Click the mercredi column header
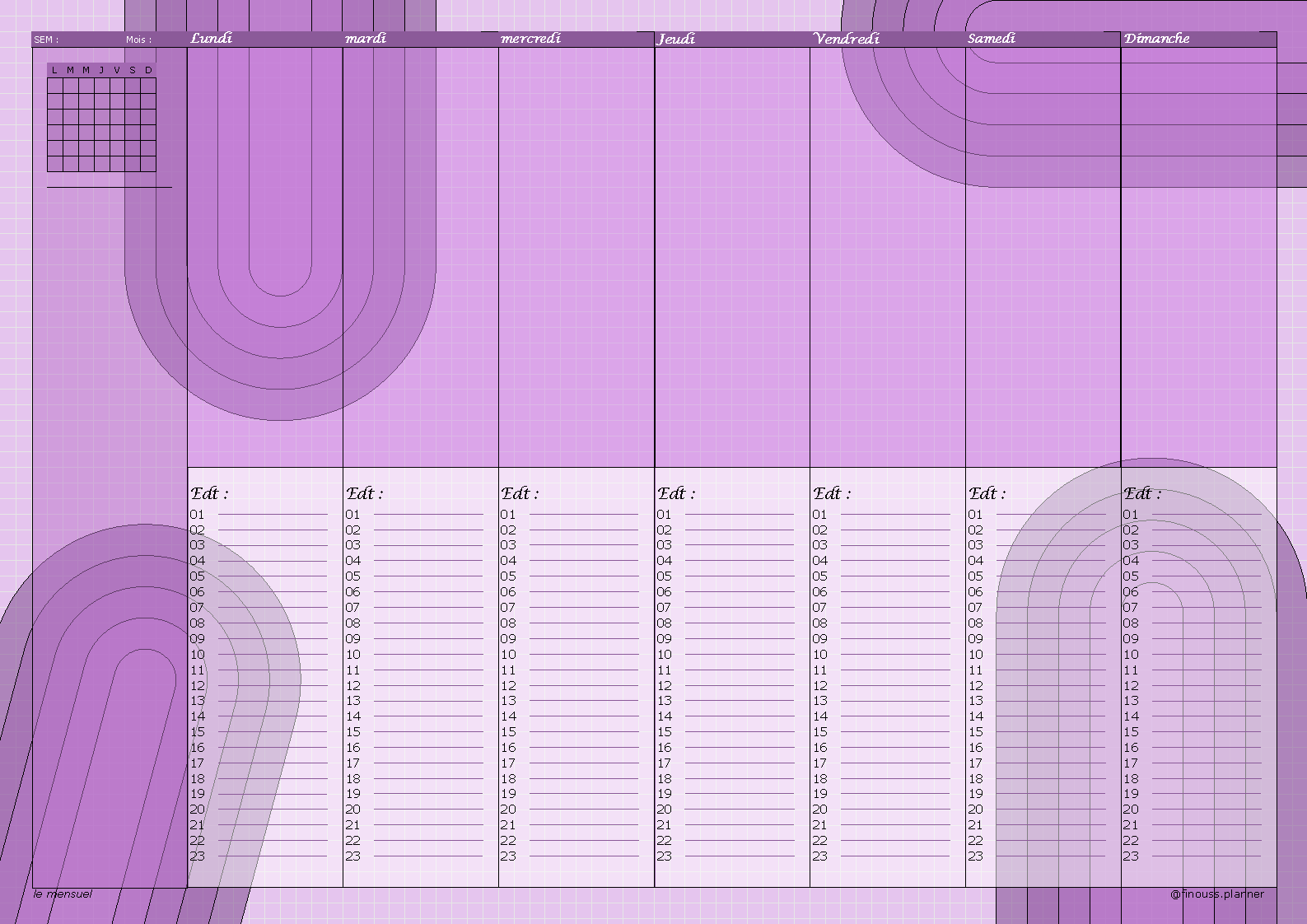The height and width of the screenshot is (924, 1307). tap(530, 39)
